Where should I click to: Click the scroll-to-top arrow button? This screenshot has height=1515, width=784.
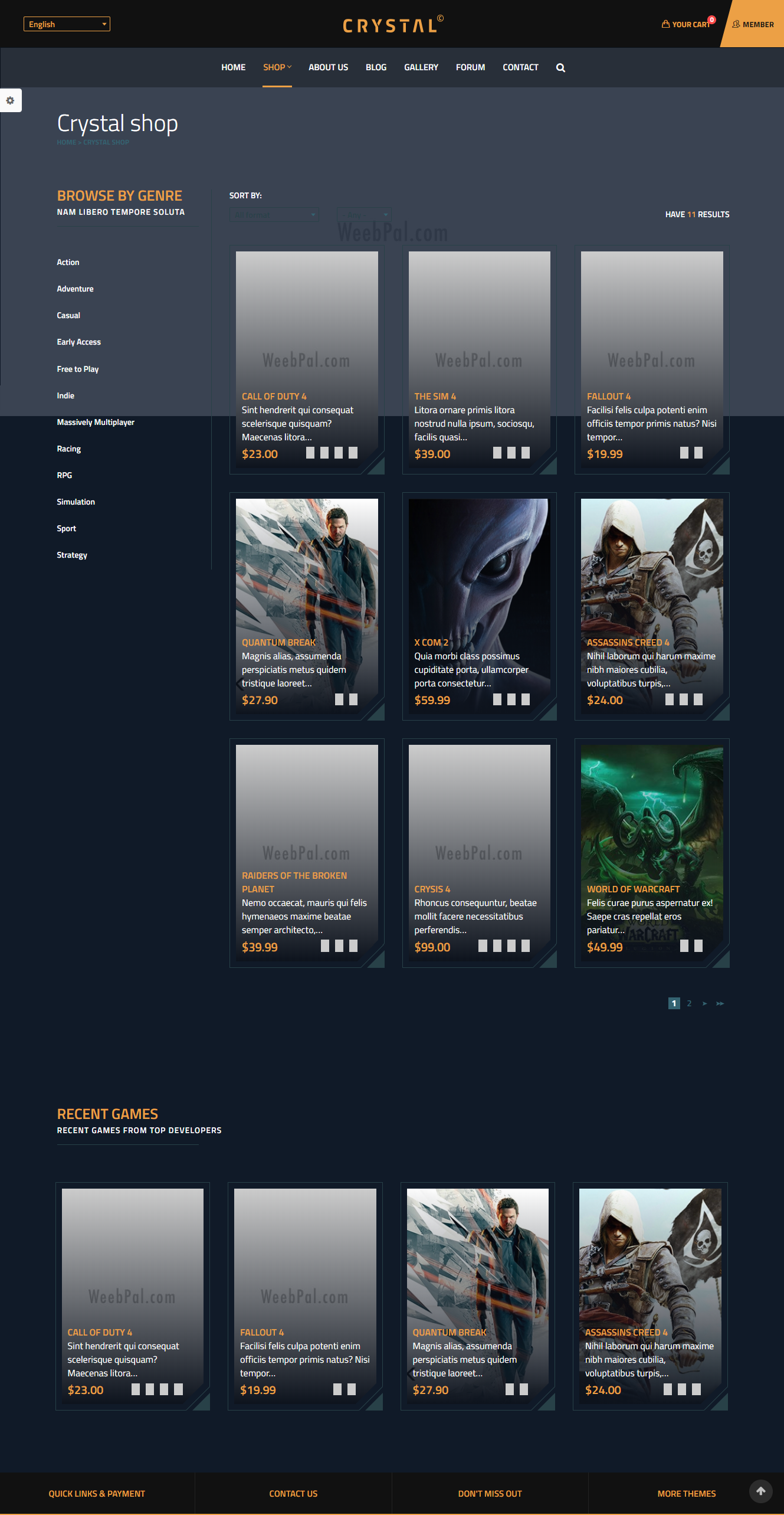(x=761, y=1491)
